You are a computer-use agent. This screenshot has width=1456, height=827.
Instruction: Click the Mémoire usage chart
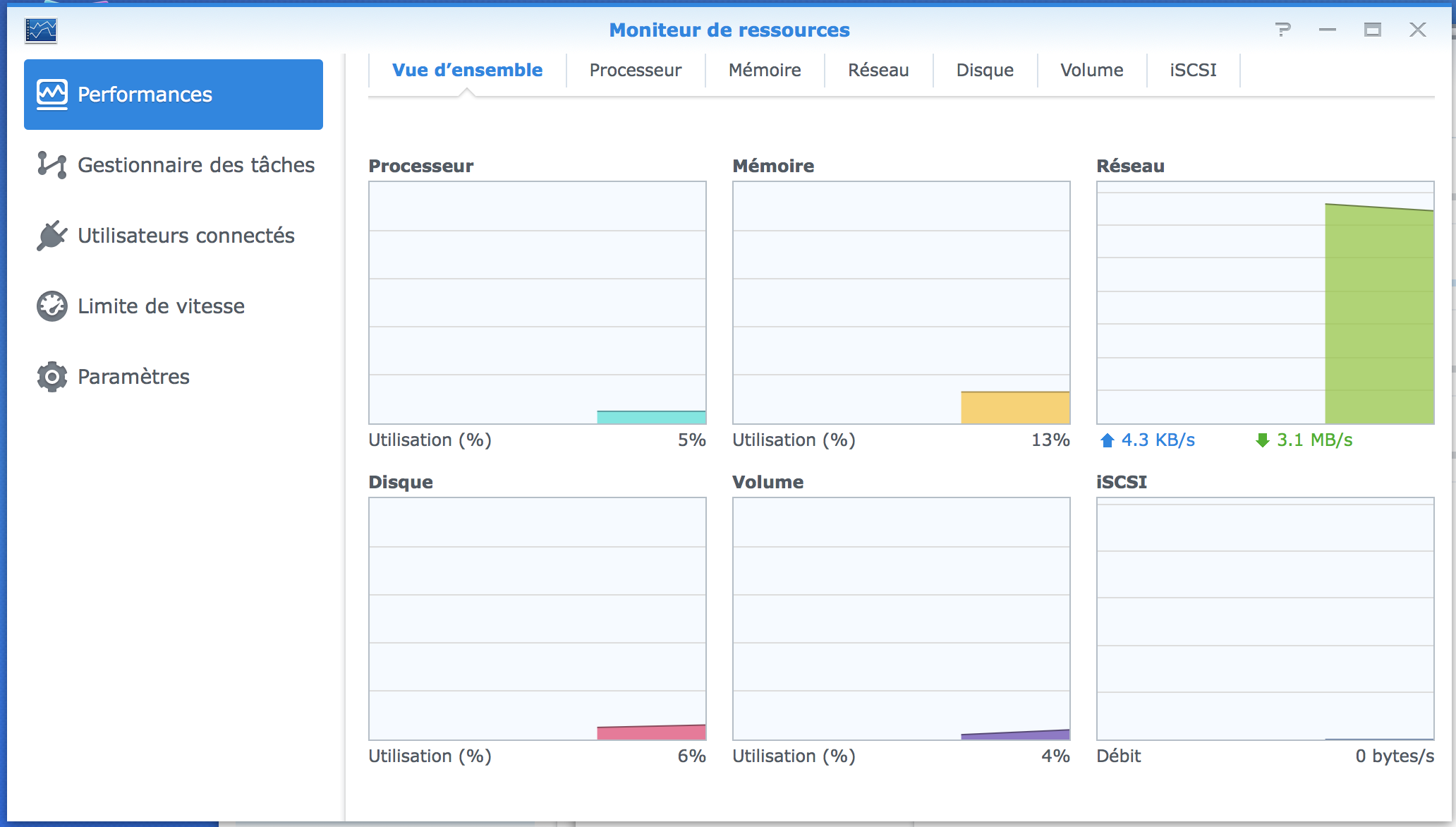tap(902, 303)
